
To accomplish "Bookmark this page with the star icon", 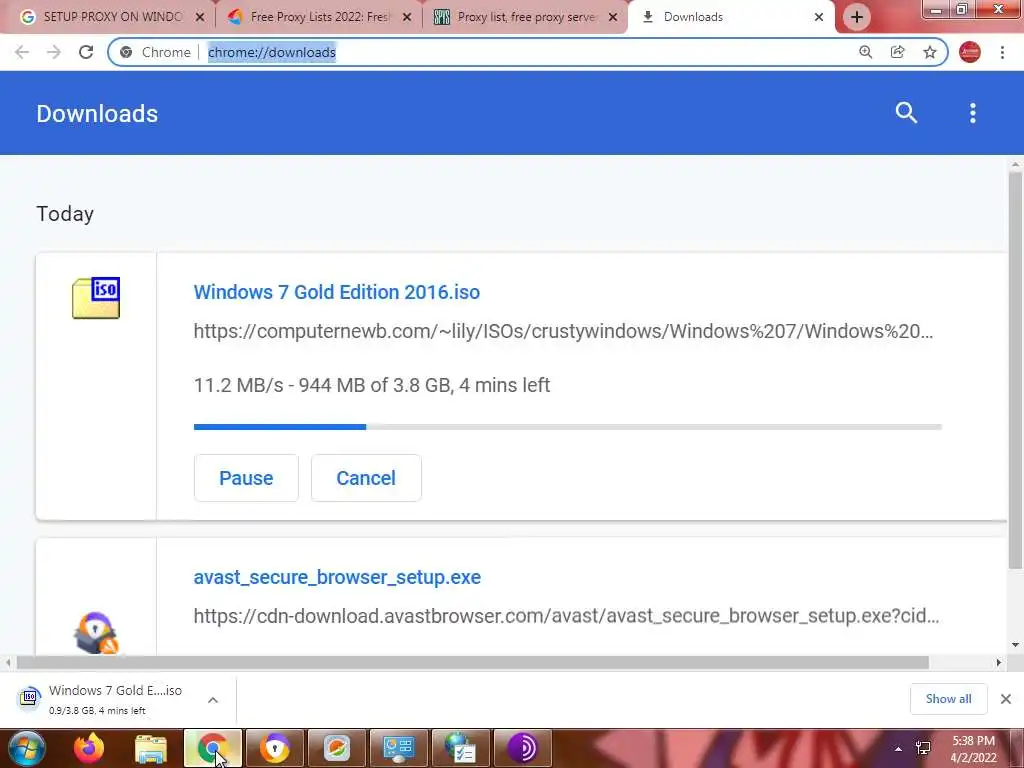I will pyautogui.click(x=929, y=52).
